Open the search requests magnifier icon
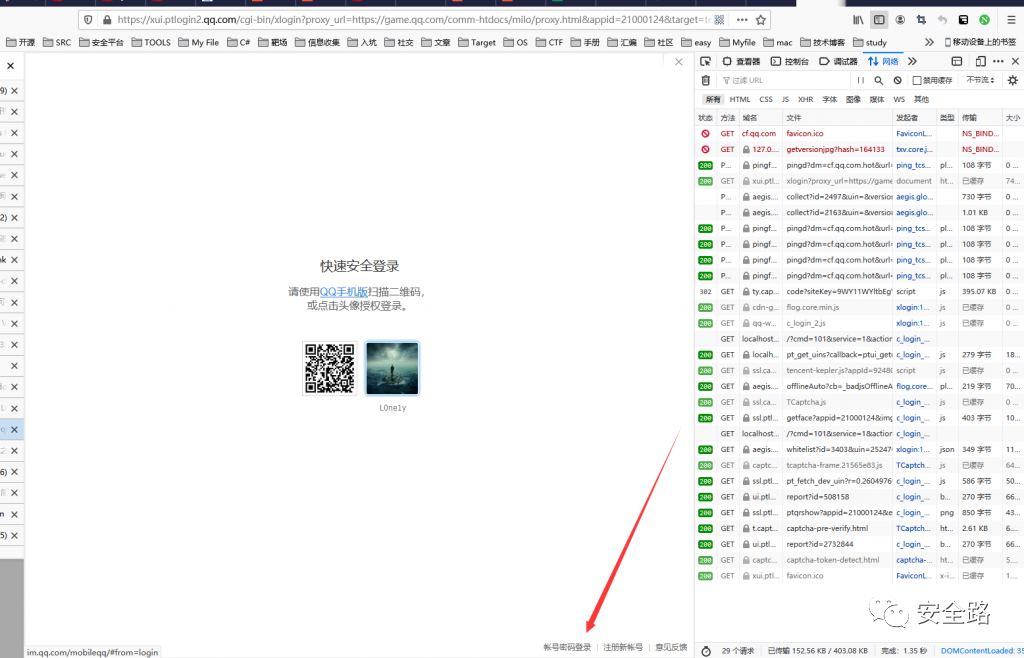 click(x=879, y=80)
